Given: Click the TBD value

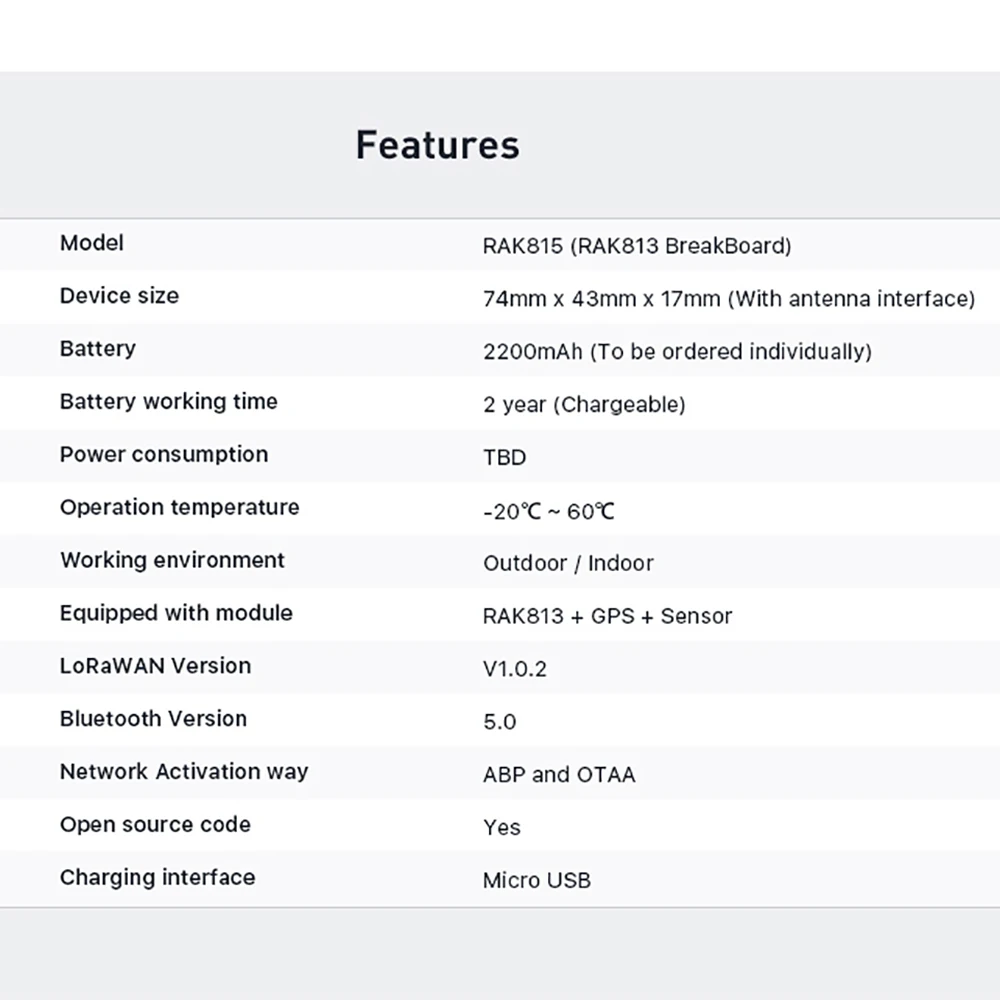Looking at the screenshot, I should (504, 457).
